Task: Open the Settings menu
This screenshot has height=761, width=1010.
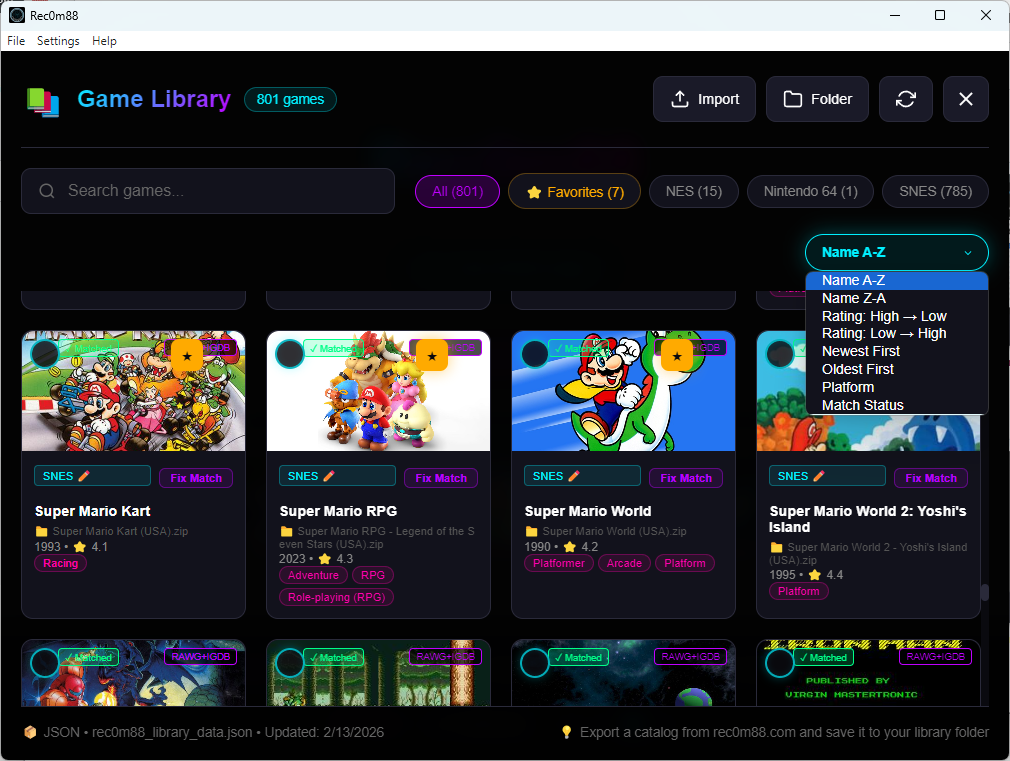Action: point(57,41)
